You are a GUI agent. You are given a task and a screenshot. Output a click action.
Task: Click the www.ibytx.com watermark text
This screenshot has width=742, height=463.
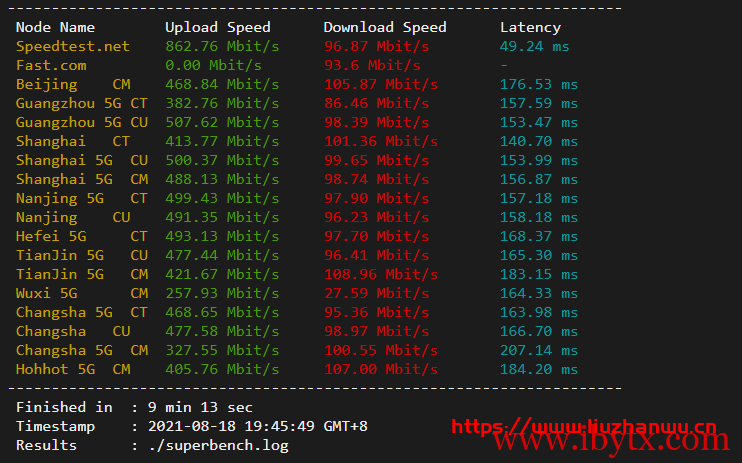619,441
